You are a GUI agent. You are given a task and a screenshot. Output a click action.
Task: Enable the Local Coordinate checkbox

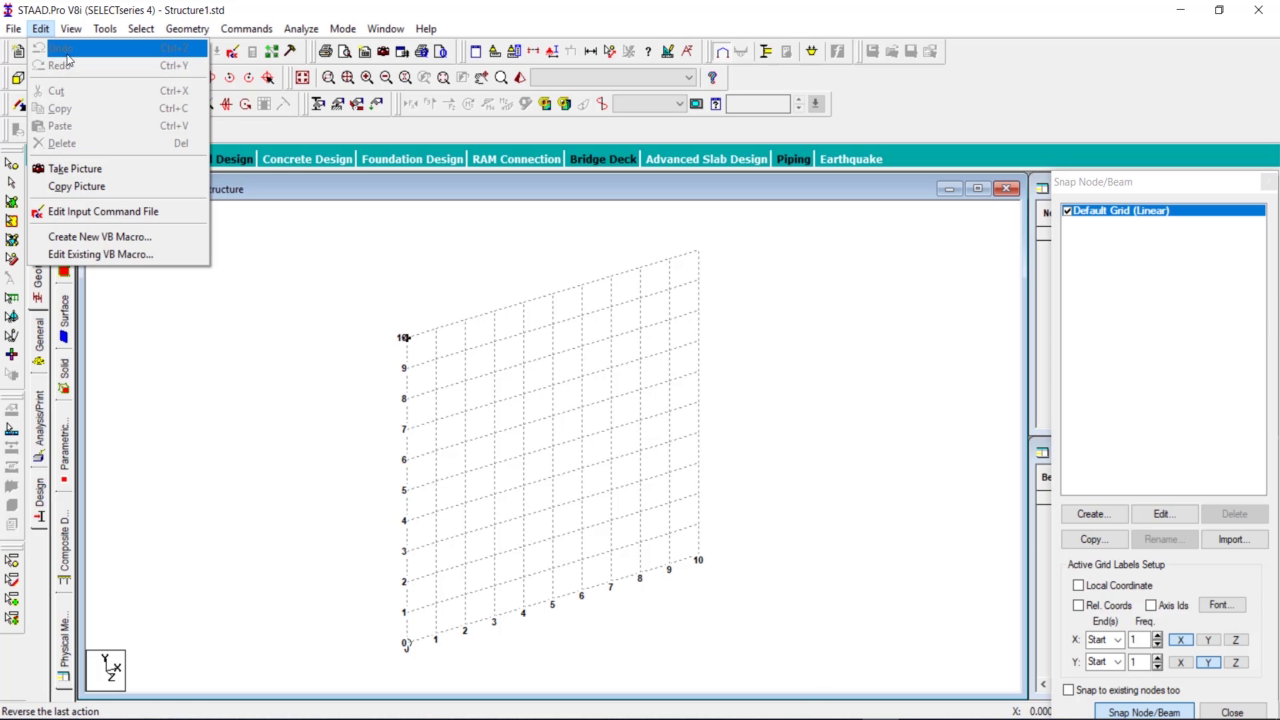coord(1078,585)
